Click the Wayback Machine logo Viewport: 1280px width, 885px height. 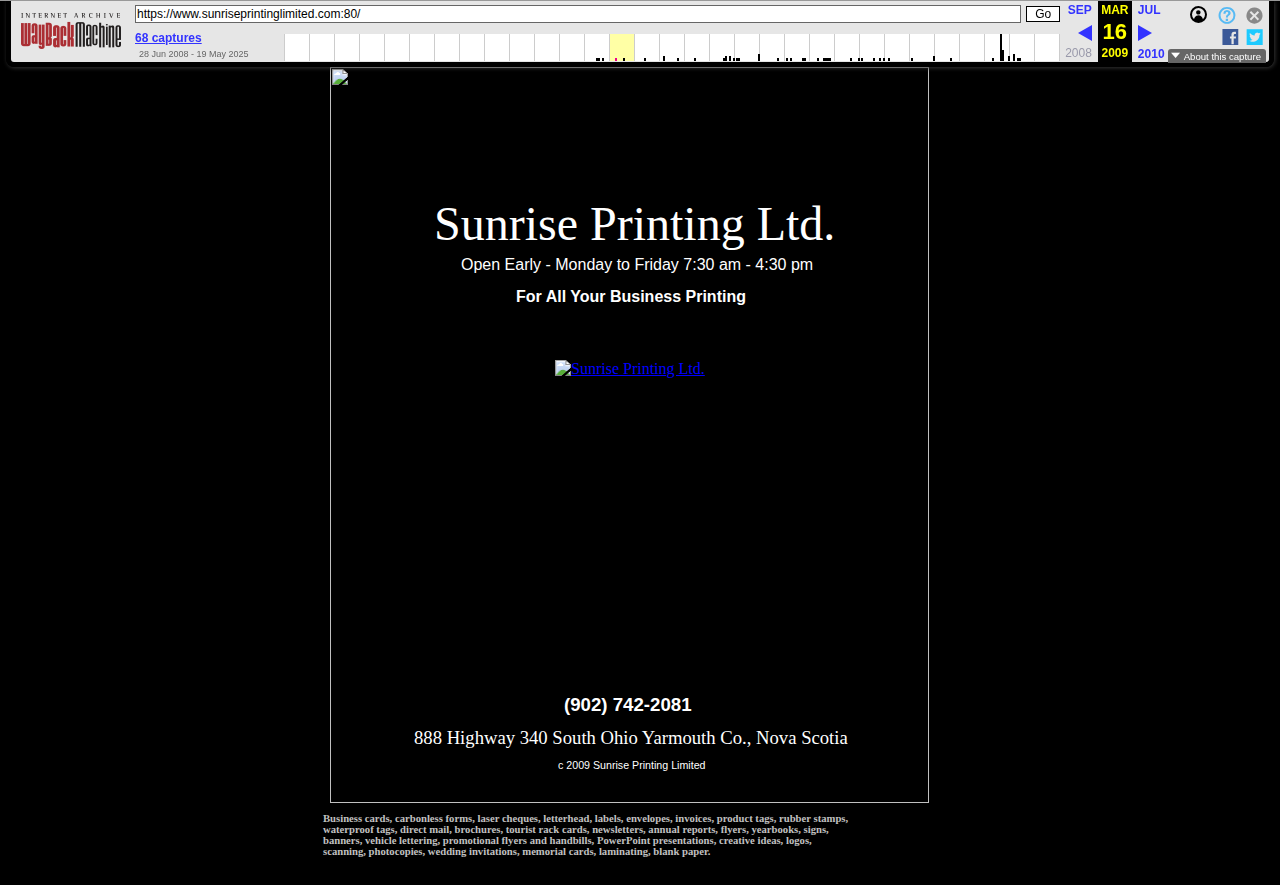(x=71, y=32)
